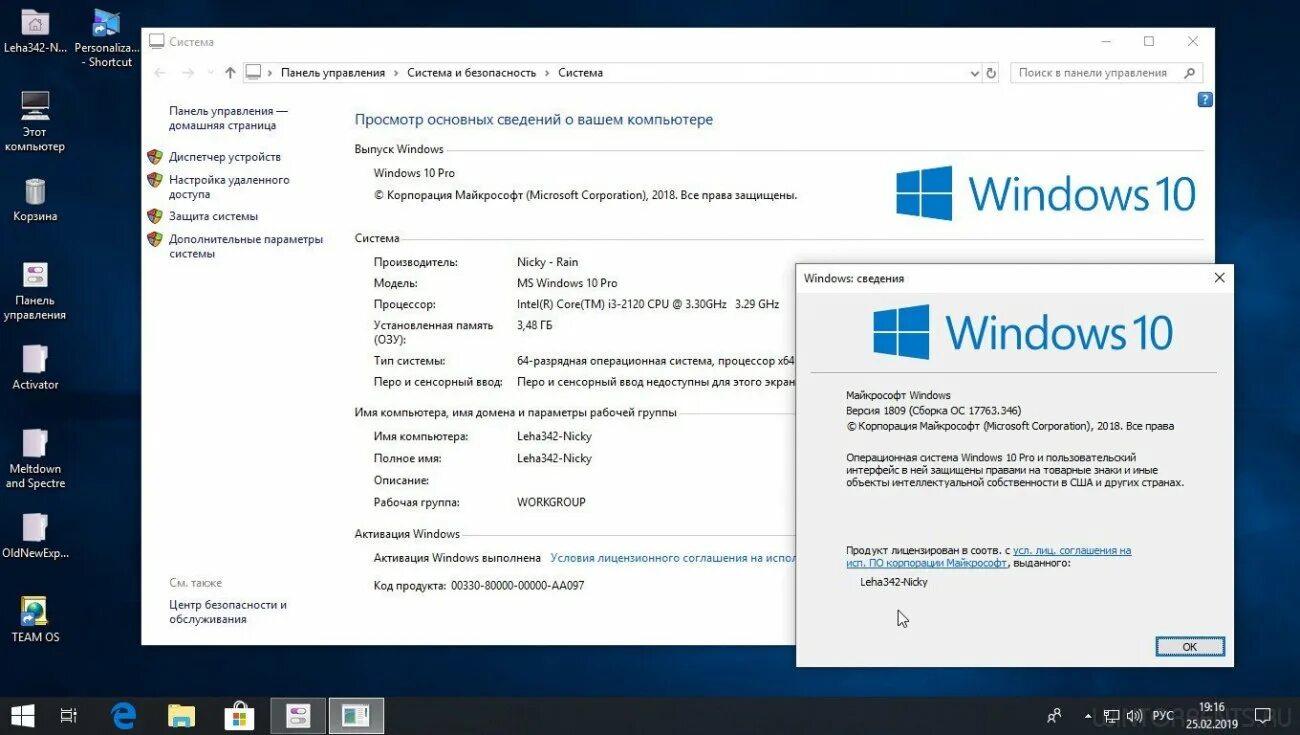Open Дополнительные параметры системы link
Screen dimensions: 1300x735
point(246,246)
